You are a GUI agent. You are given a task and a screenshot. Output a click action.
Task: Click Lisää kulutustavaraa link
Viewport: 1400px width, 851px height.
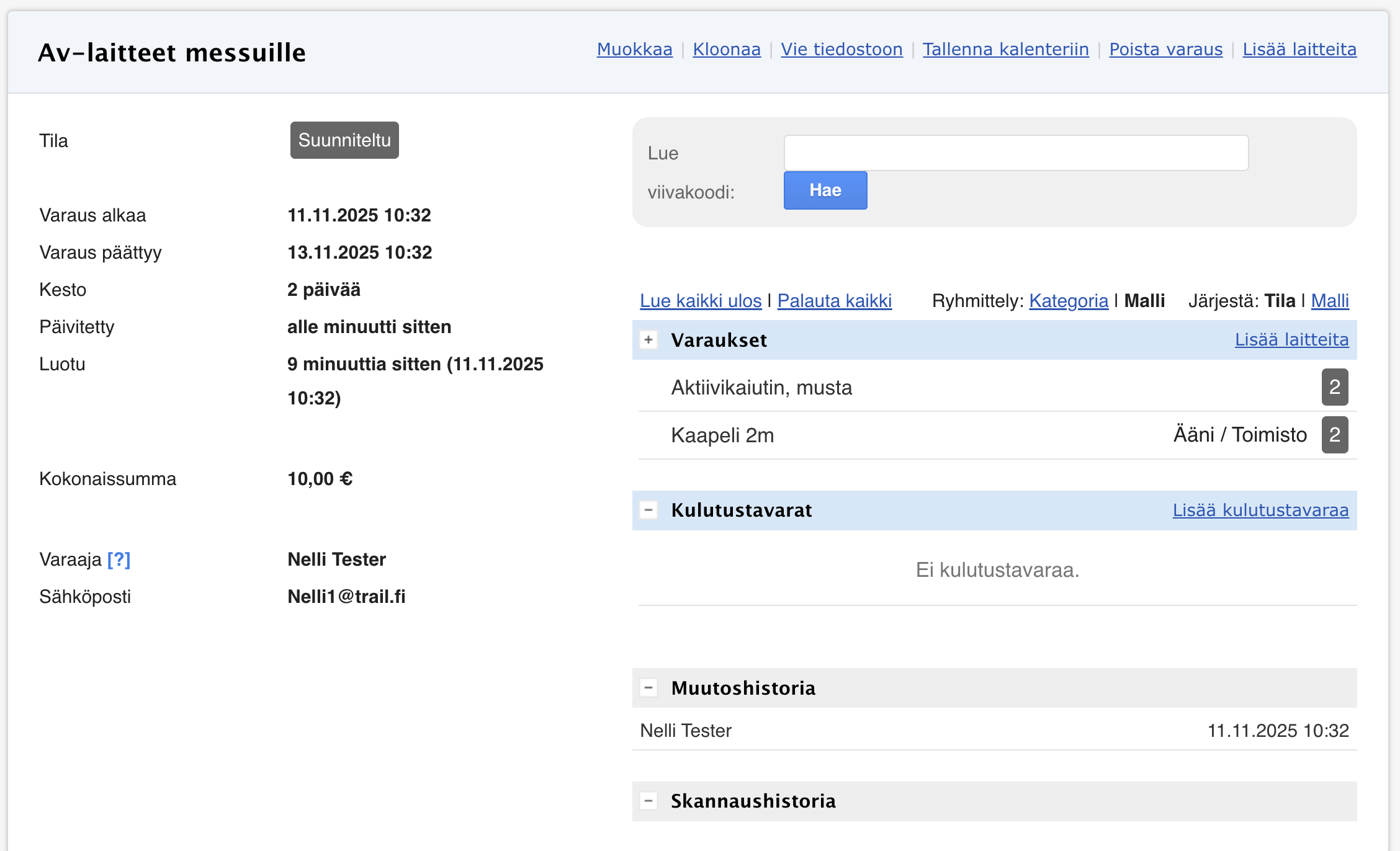pyautogui.click(x=1260, y=510)
